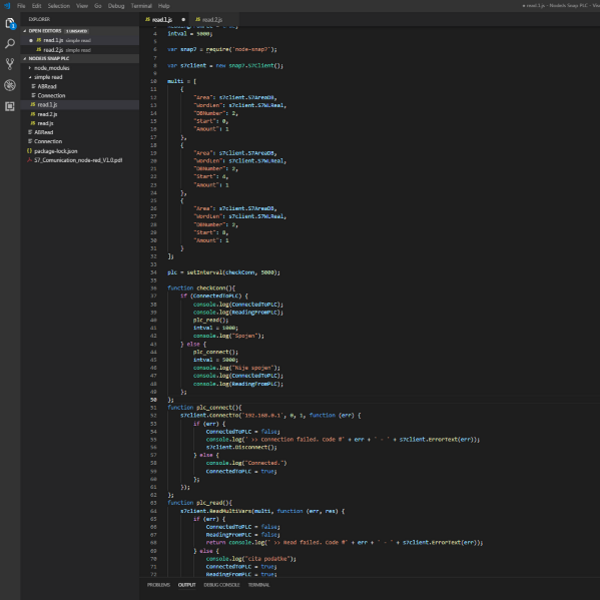Open the Extensions view icon

point(10,107)
